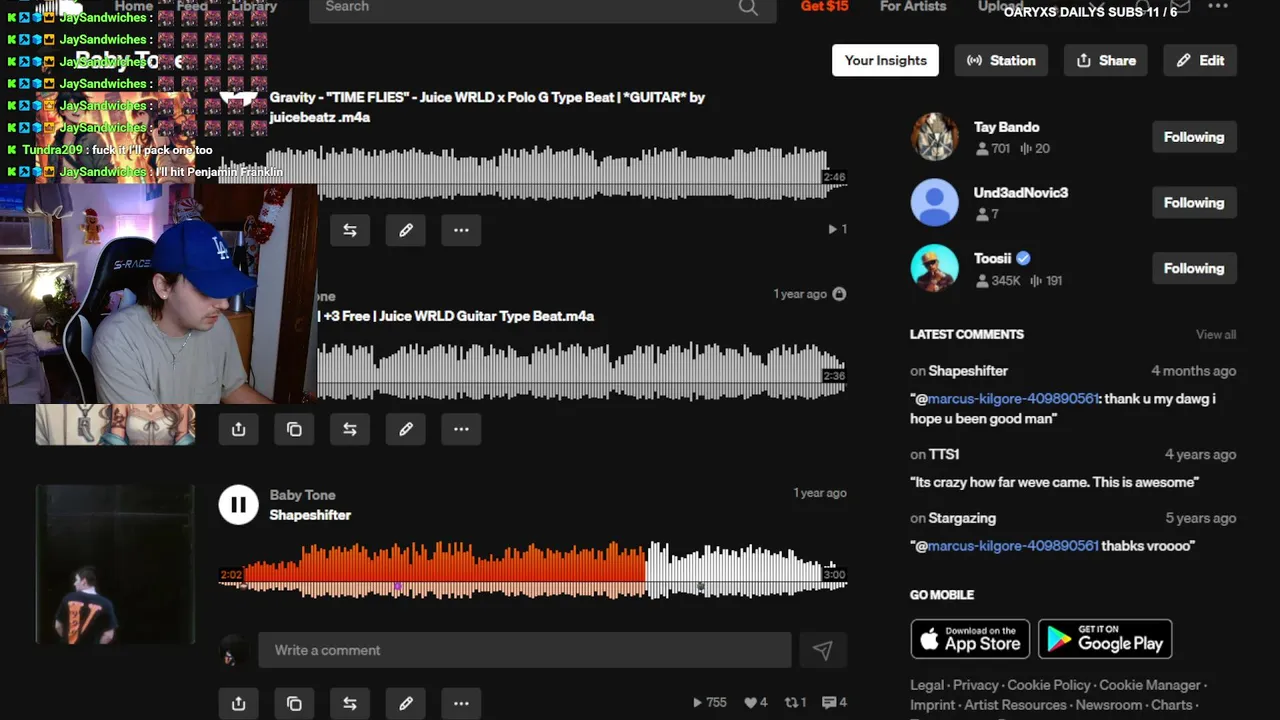1280x720 pixels.
Task: Open the Newsroom footer link
Action: [x=1109, y=705]
